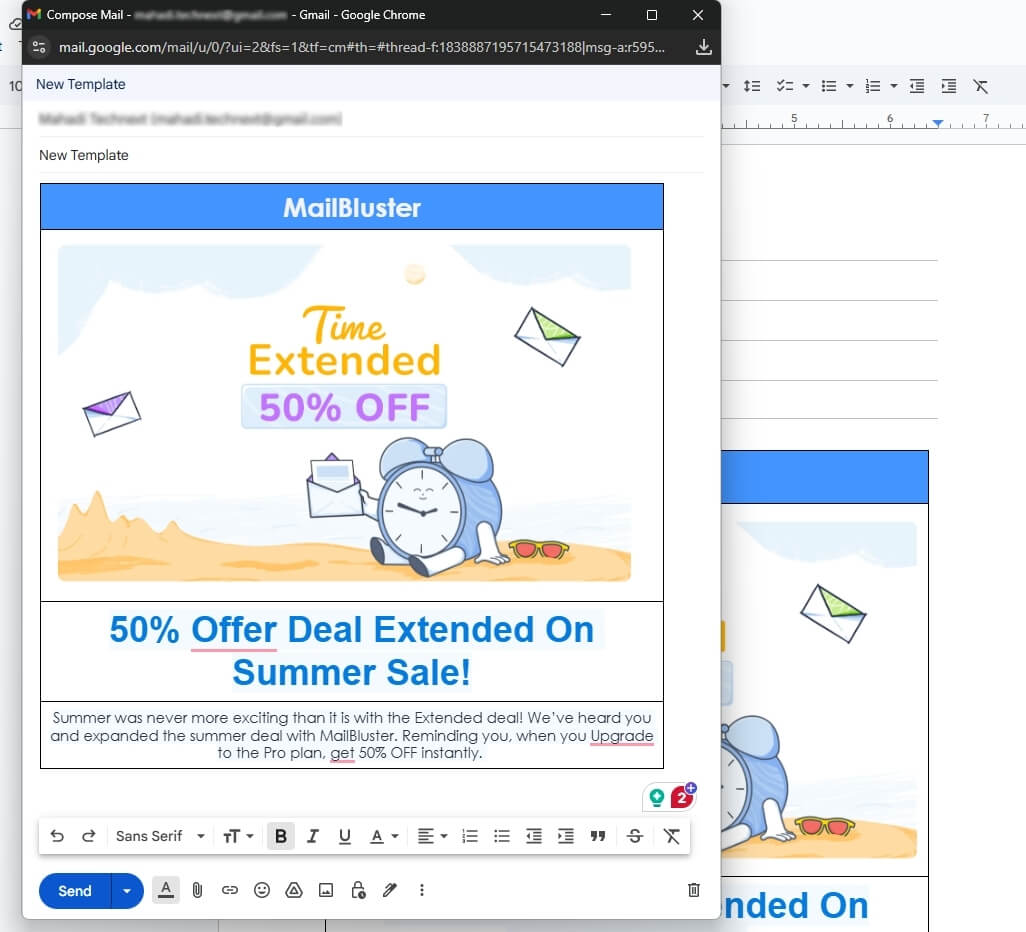Image resolution: width=1026 pixels, height=932 pixels.
Task: Click the MailBluster logo header in email
Action: 352,207
